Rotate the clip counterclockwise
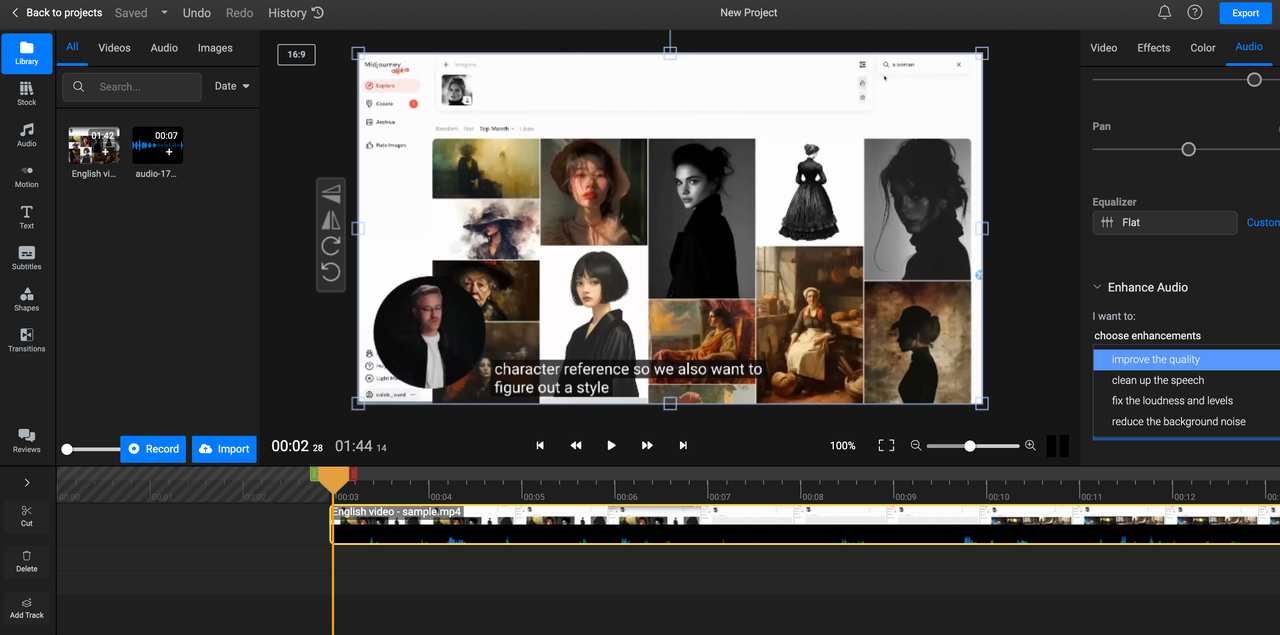 [x=331, y=272]
